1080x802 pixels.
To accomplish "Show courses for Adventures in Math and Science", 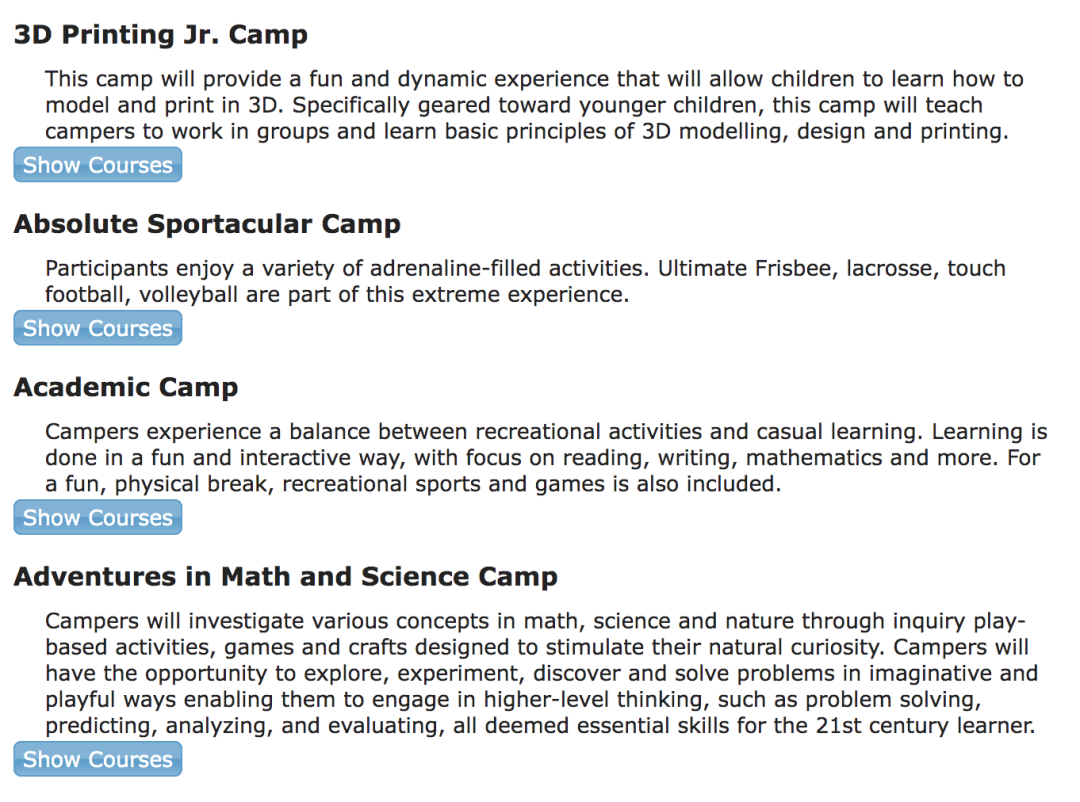I will point(98,760).
